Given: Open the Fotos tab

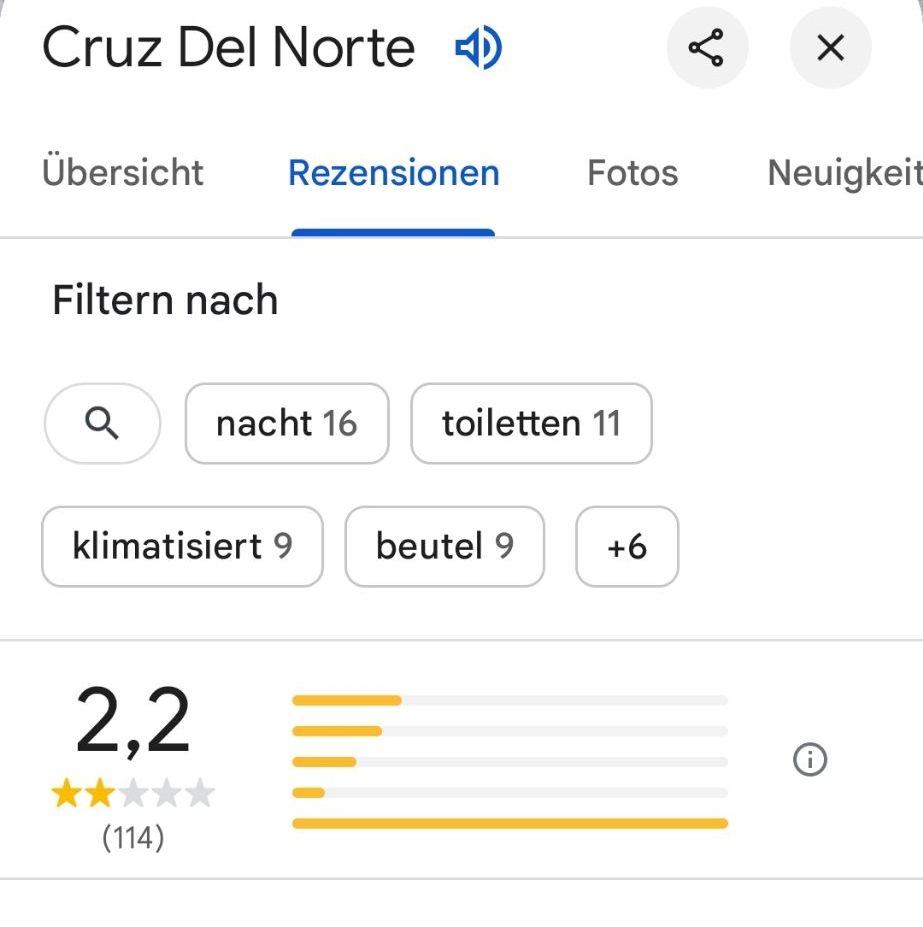Looking at the screenshot, I should pos(632,173).
